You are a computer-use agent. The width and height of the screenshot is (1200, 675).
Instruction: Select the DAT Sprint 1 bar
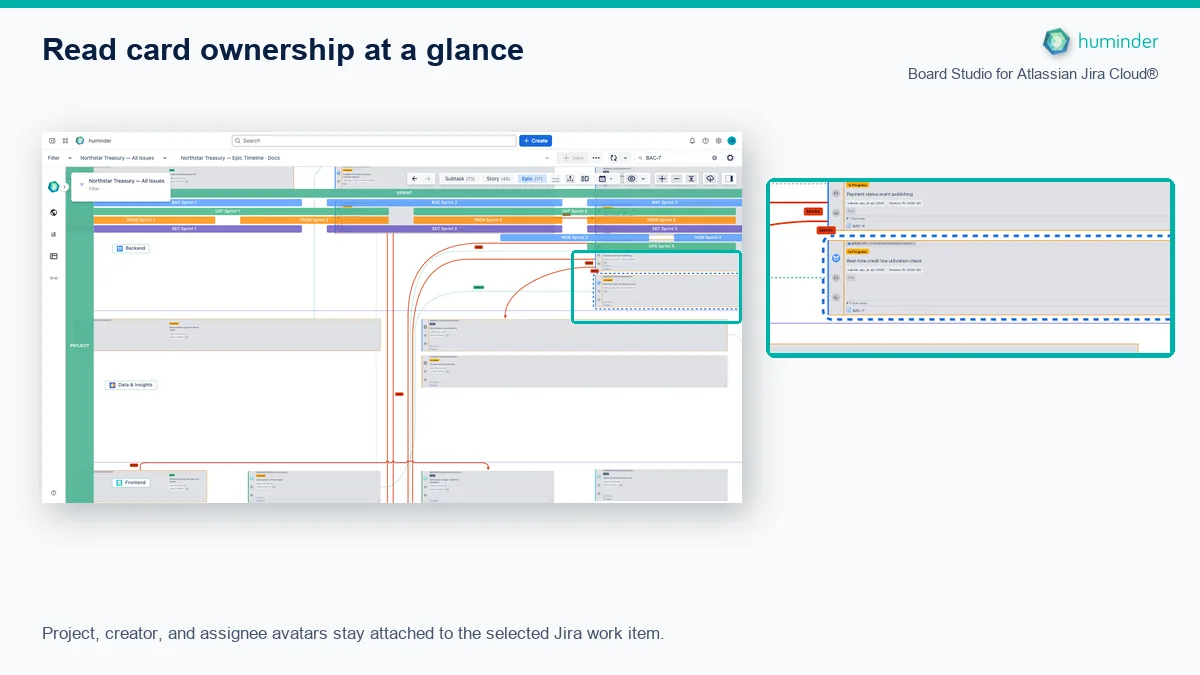tap(241, 211)
